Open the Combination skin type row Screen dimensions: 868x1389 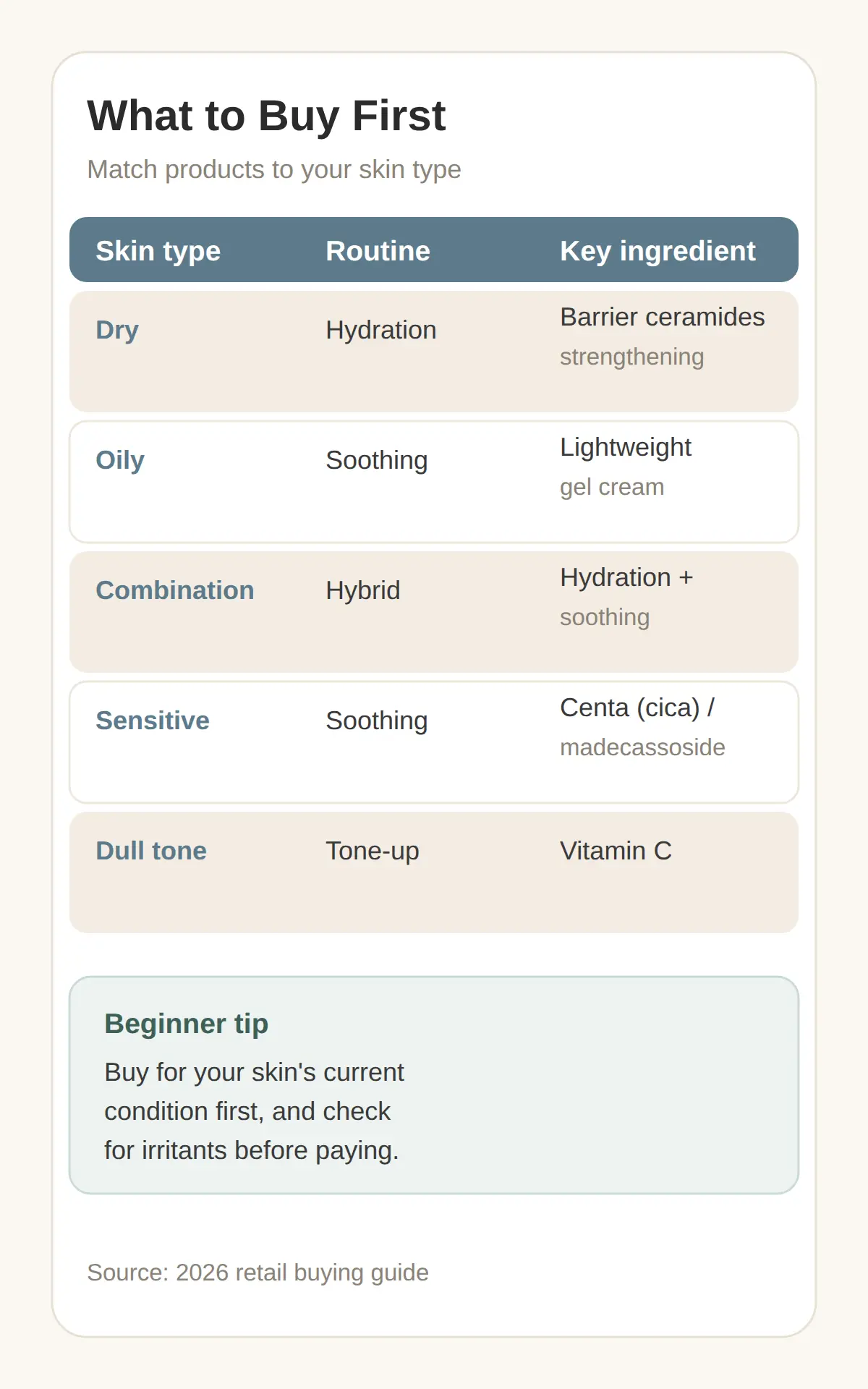tap(434, 612)
